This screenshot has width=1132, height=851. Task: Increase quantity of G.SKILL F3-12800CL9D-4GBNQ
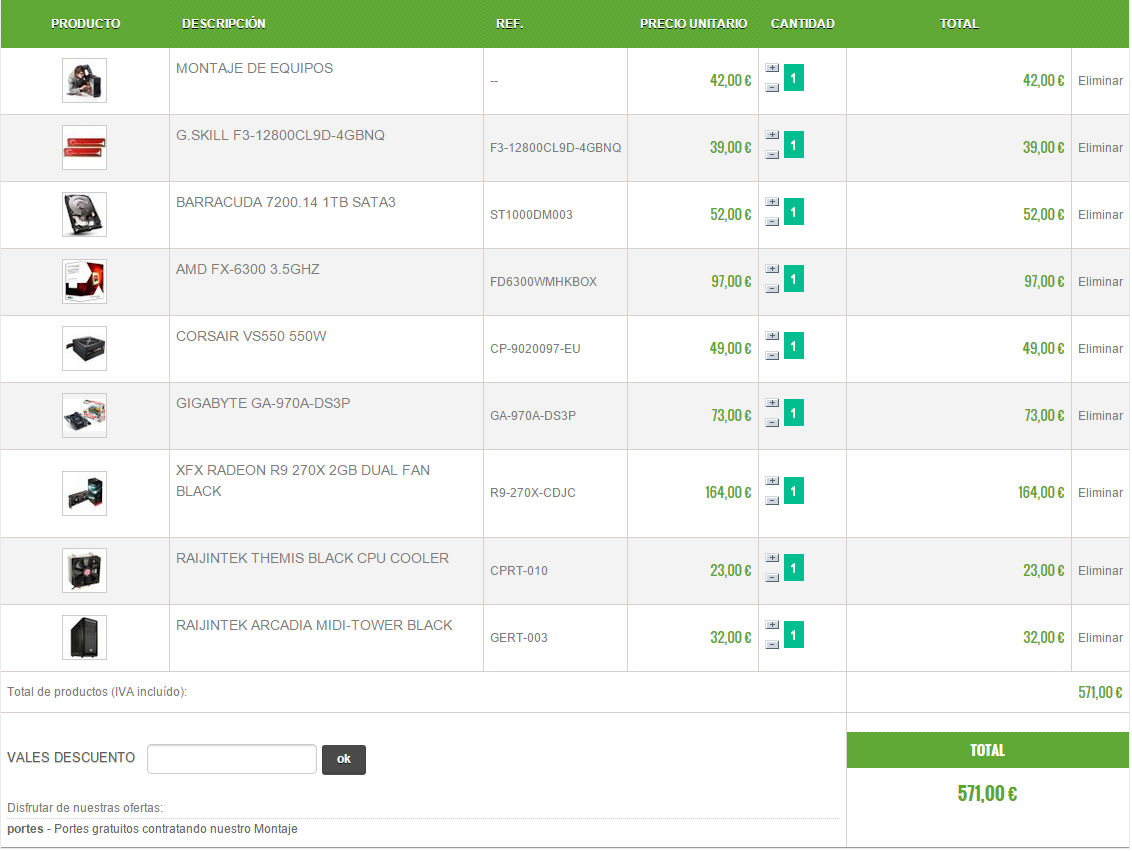click(772, 135)
